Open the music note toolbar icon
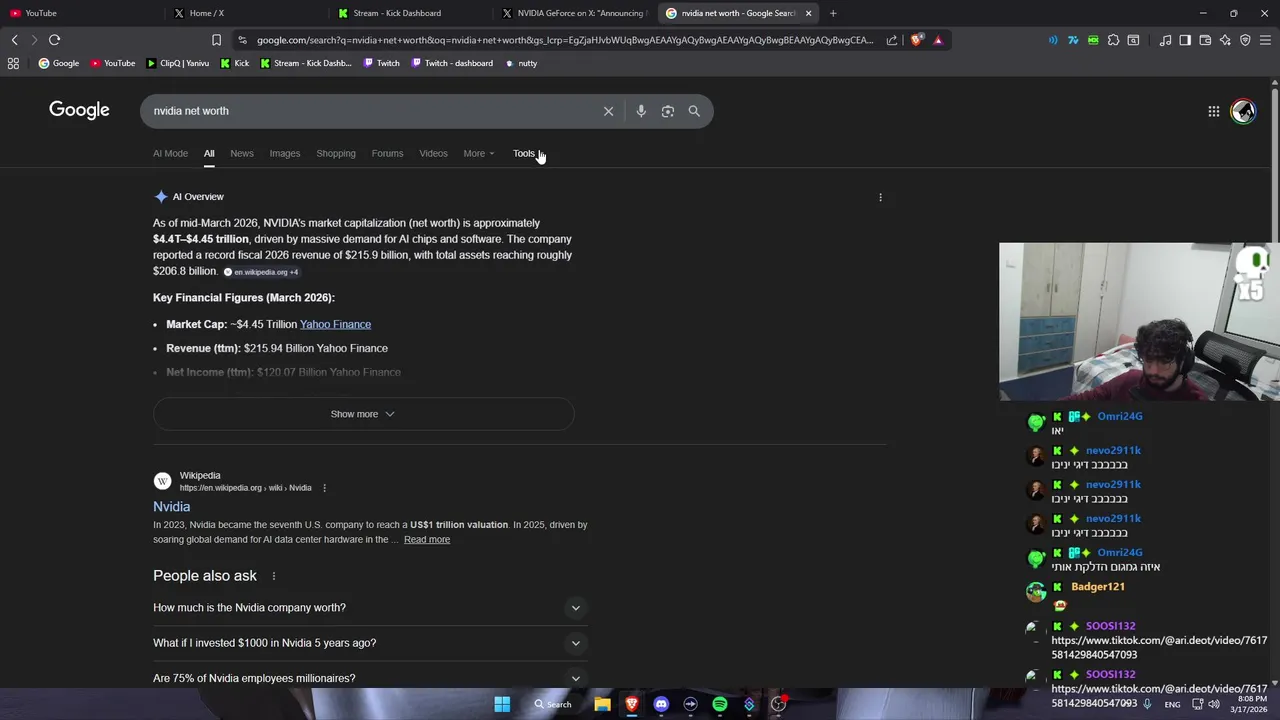This screenshot has width=1280, height=720. click(x=1165, y=40)
